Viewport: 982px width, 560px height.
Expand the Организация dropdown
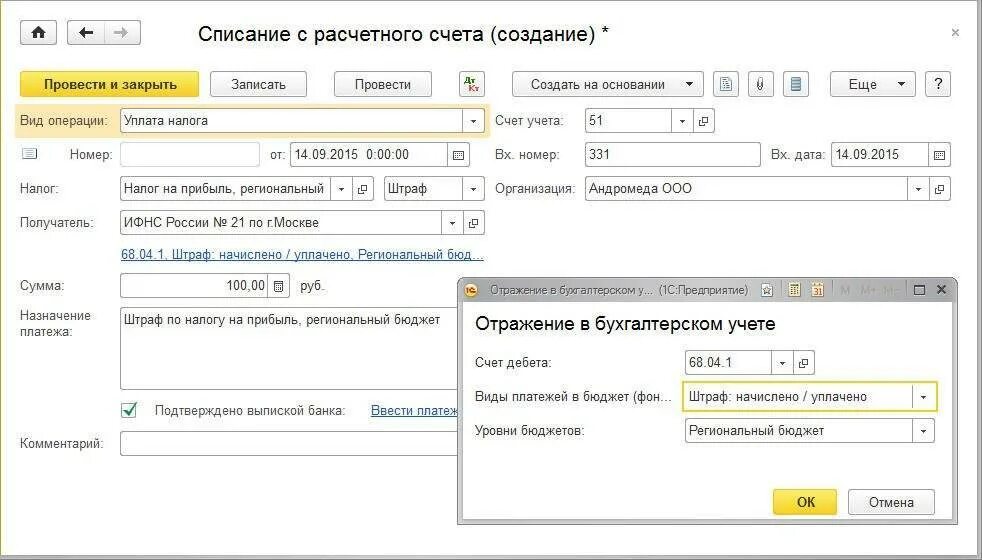(918, 189)
